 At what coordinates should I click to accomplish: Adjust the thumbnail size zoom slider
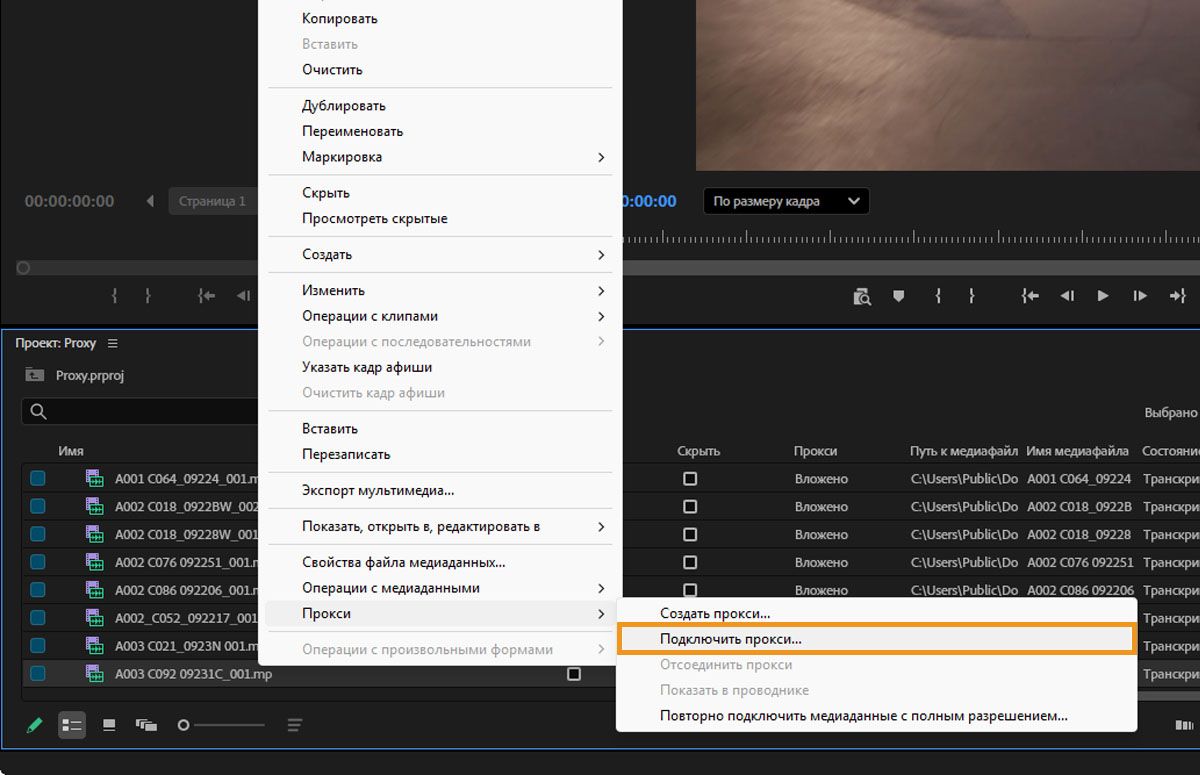coord(184,725)
